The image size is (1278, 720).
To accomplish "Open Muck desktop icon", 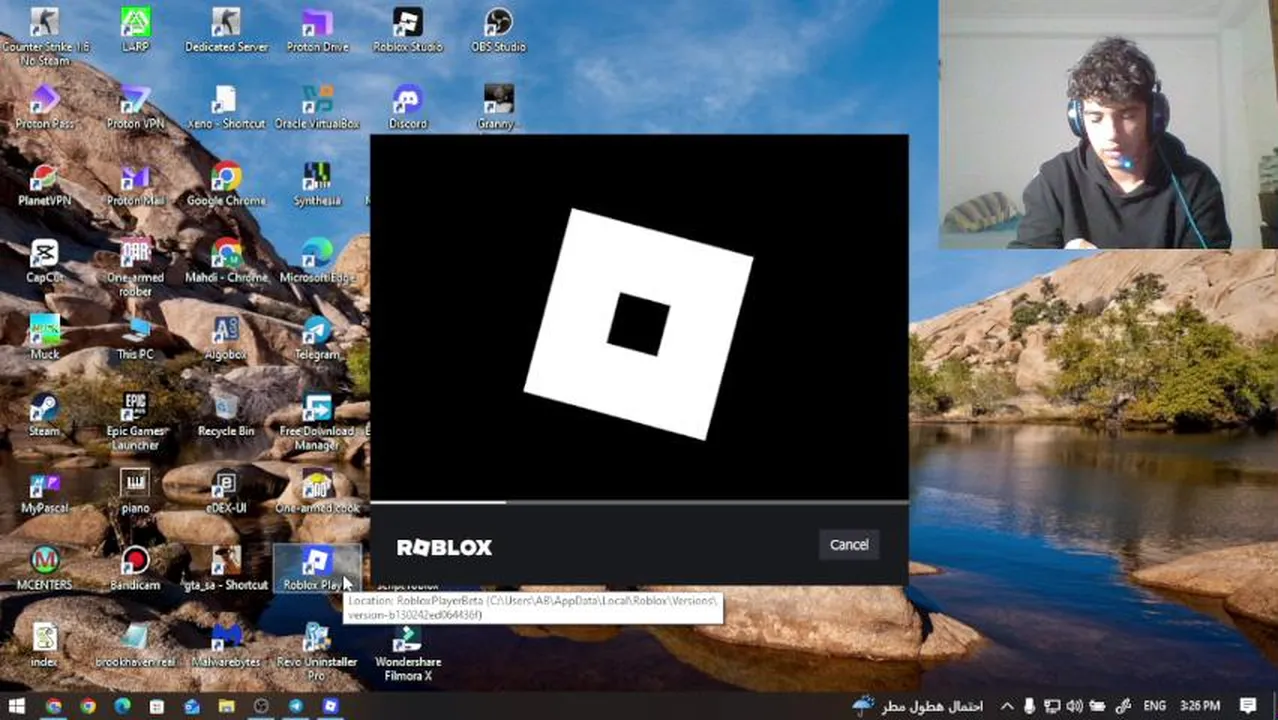I will (x=45, y=337).
